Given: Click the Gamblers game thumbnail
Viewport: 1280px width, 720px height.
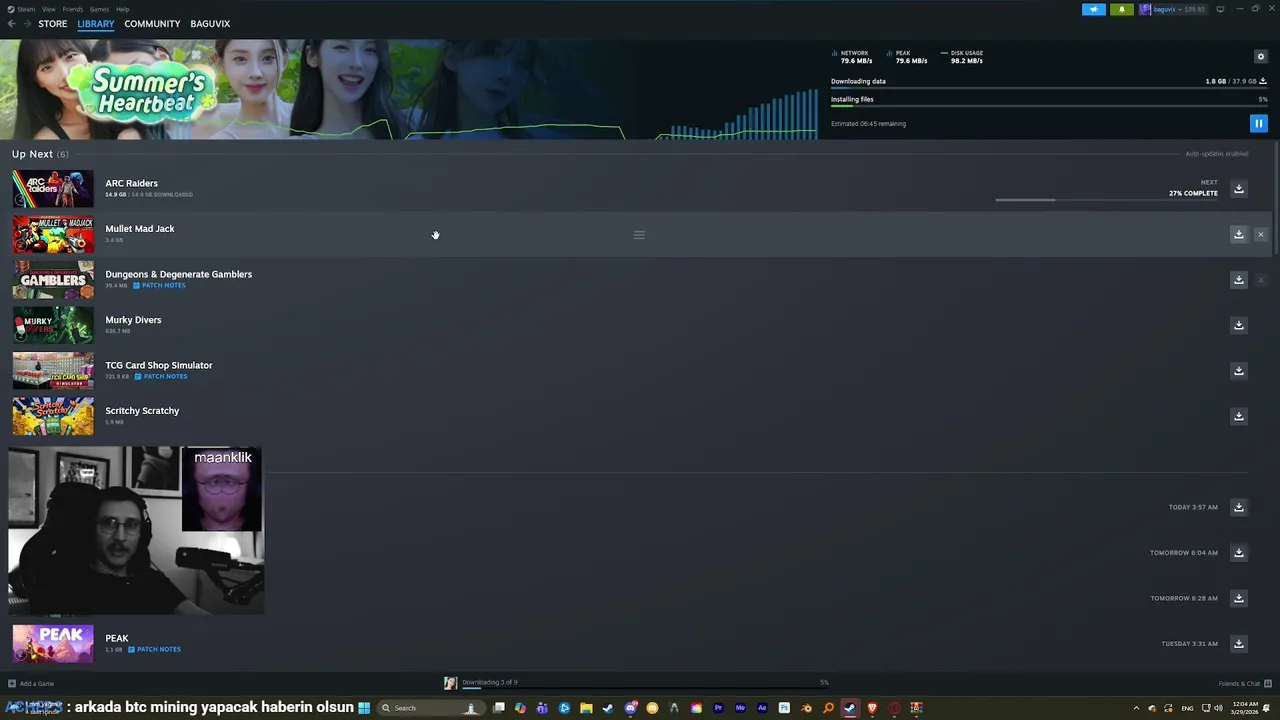Looking at the screenshot, I should coord(53,280).
